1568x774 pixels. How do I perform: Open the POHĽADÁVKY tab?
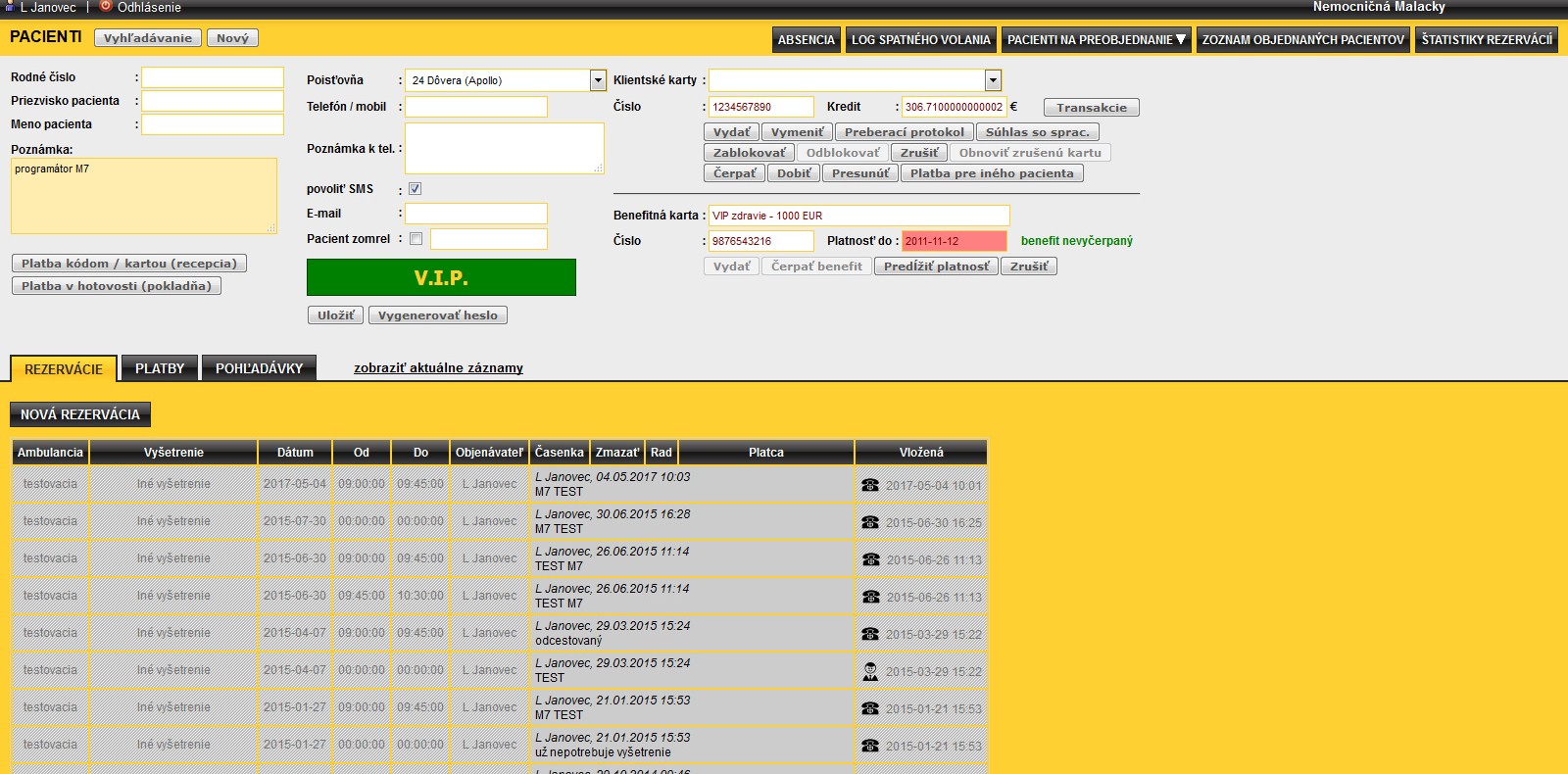click(259, 368)
